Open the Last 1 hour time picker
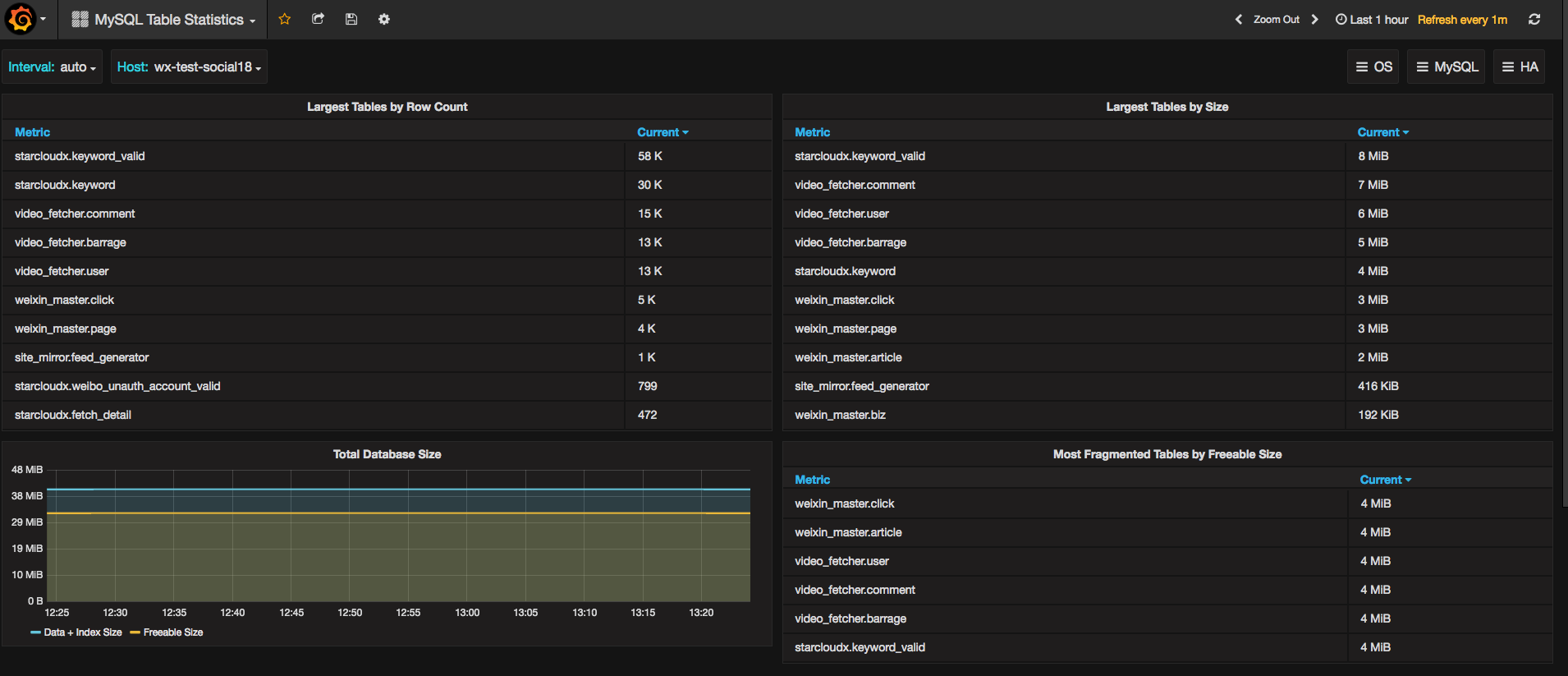 tap(1372, 20)
